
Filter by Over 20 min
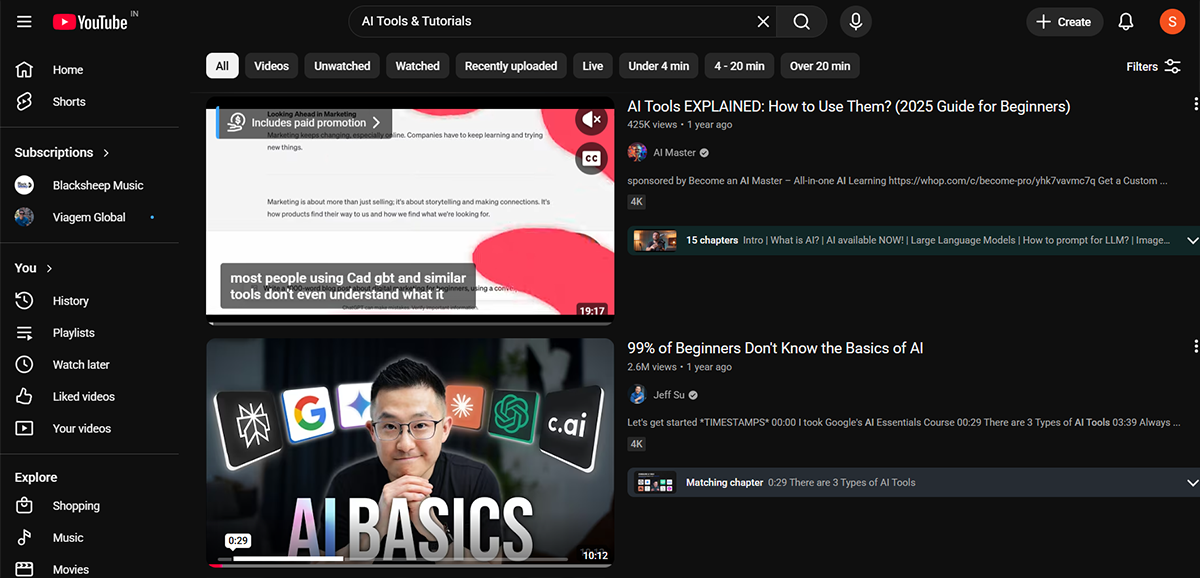[x=820, y=66]
